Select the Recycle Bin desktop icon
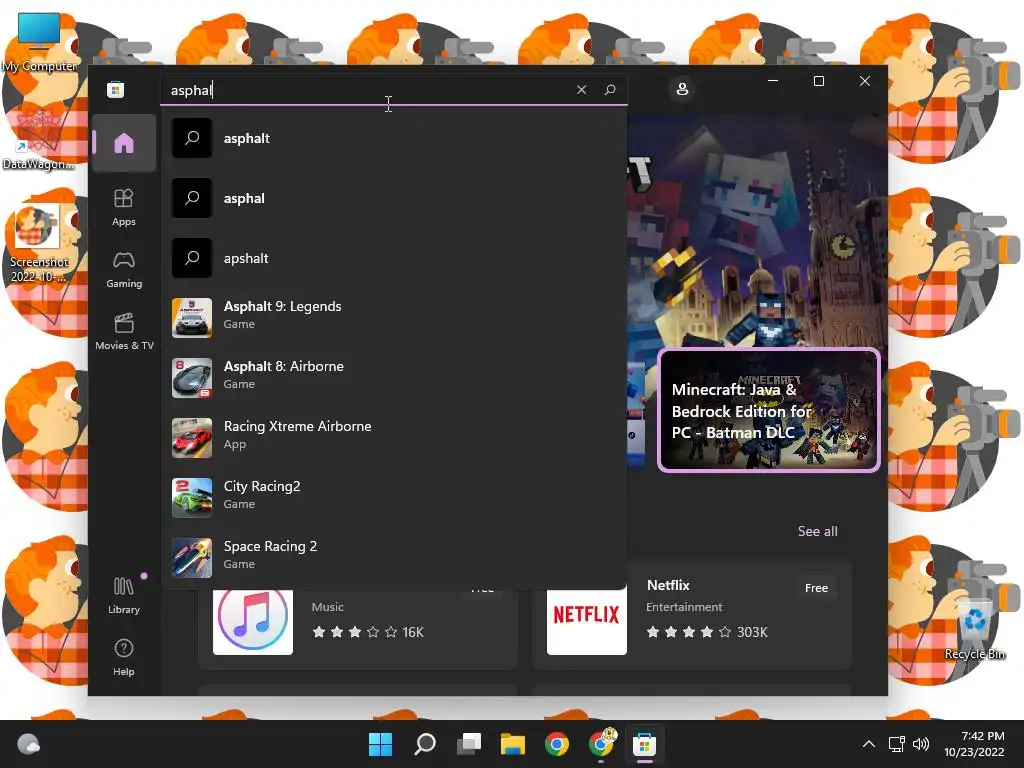This screenshot has width=1024, height=768. point(974,629)
